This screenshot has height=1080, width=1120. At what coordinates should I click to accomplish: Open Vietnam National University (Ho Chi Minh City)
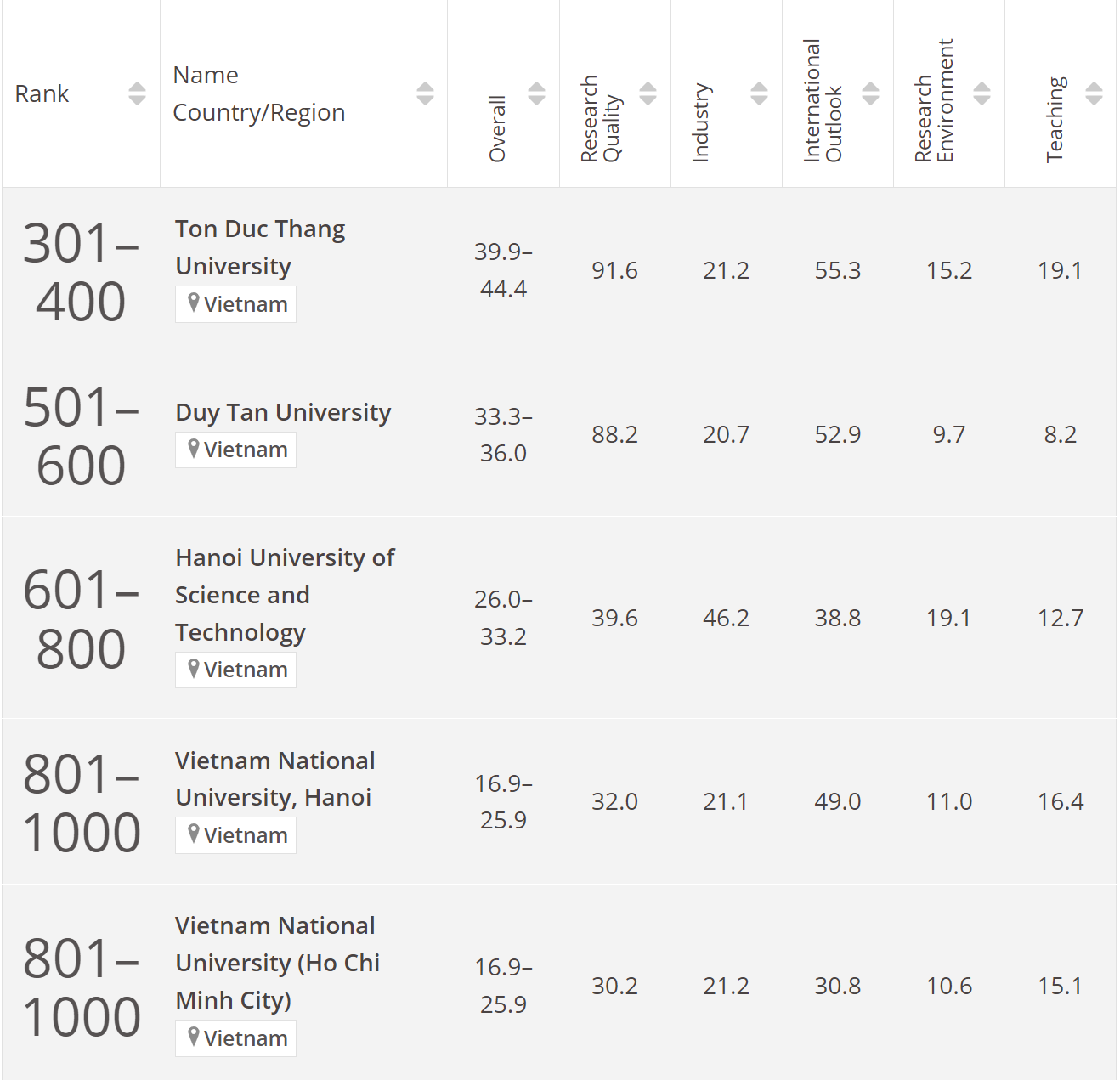(x=277, y=963)
